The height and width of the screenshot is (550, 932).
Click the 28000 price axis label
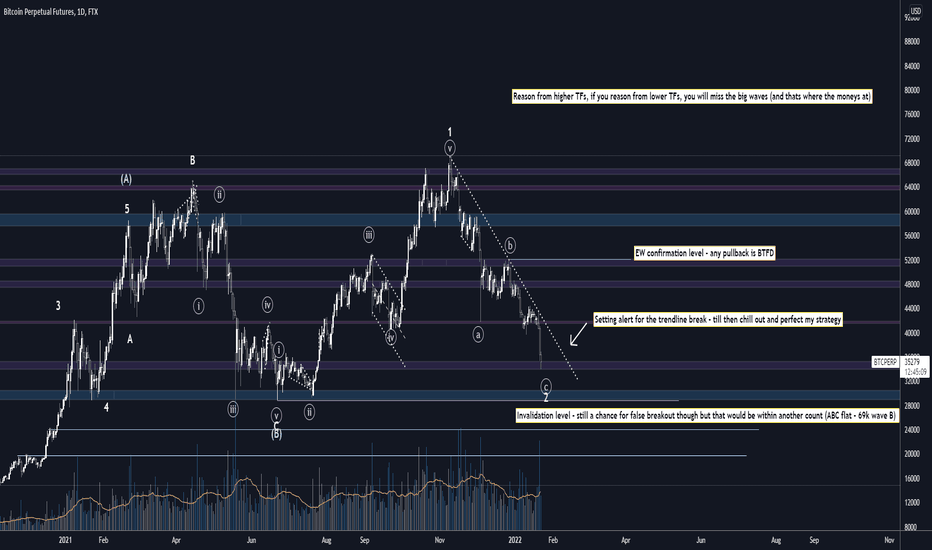912,406
